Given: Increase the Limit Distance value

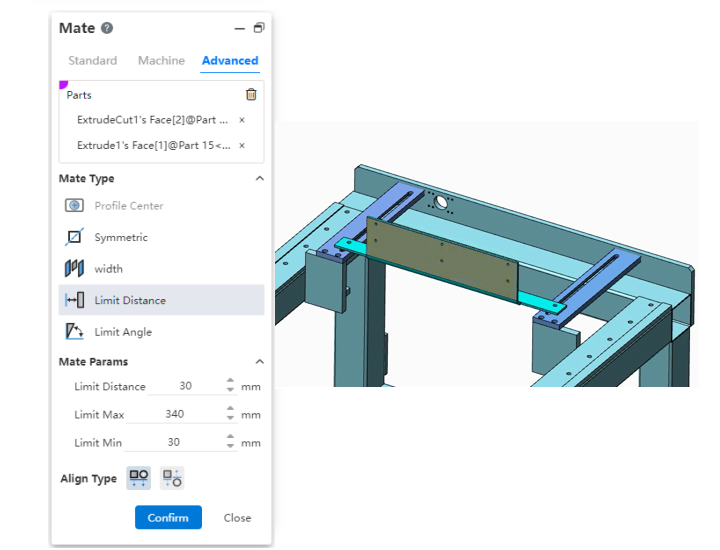Looking at the screenshot, I should (230, 381).
